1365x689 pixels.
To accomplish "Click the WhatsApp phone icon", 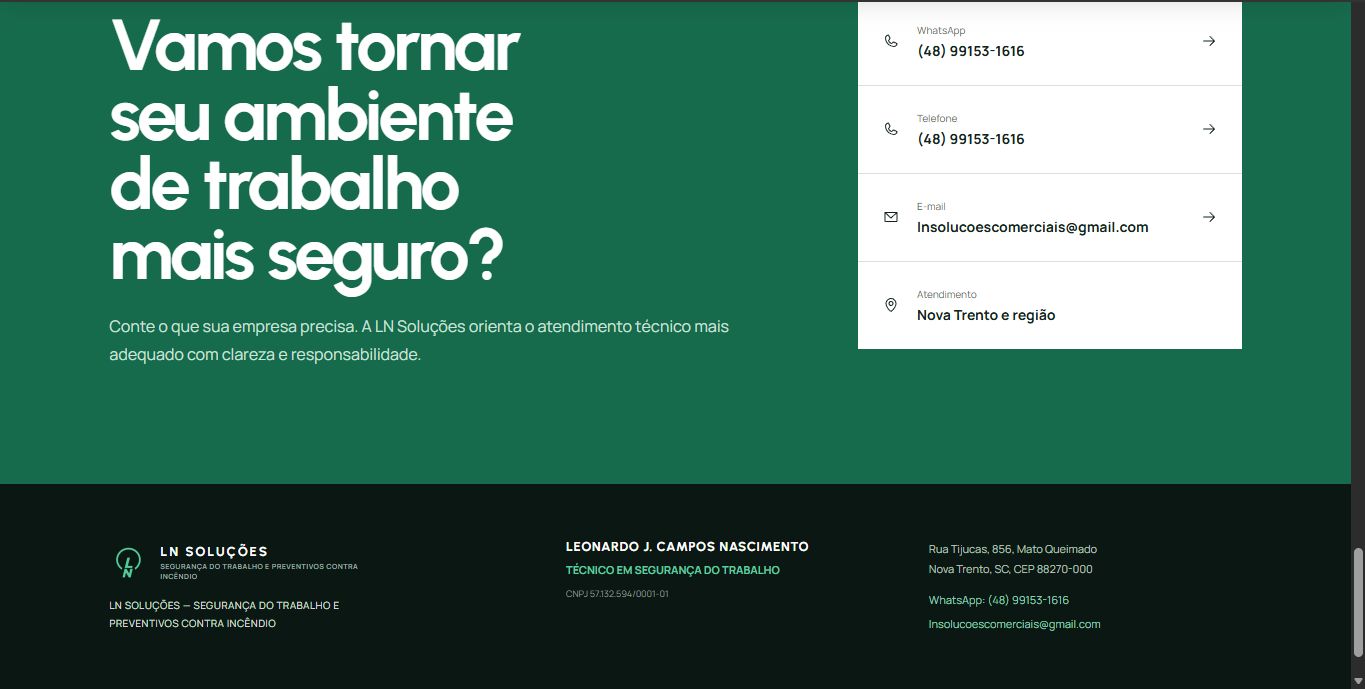I will (x=891, y=41).
